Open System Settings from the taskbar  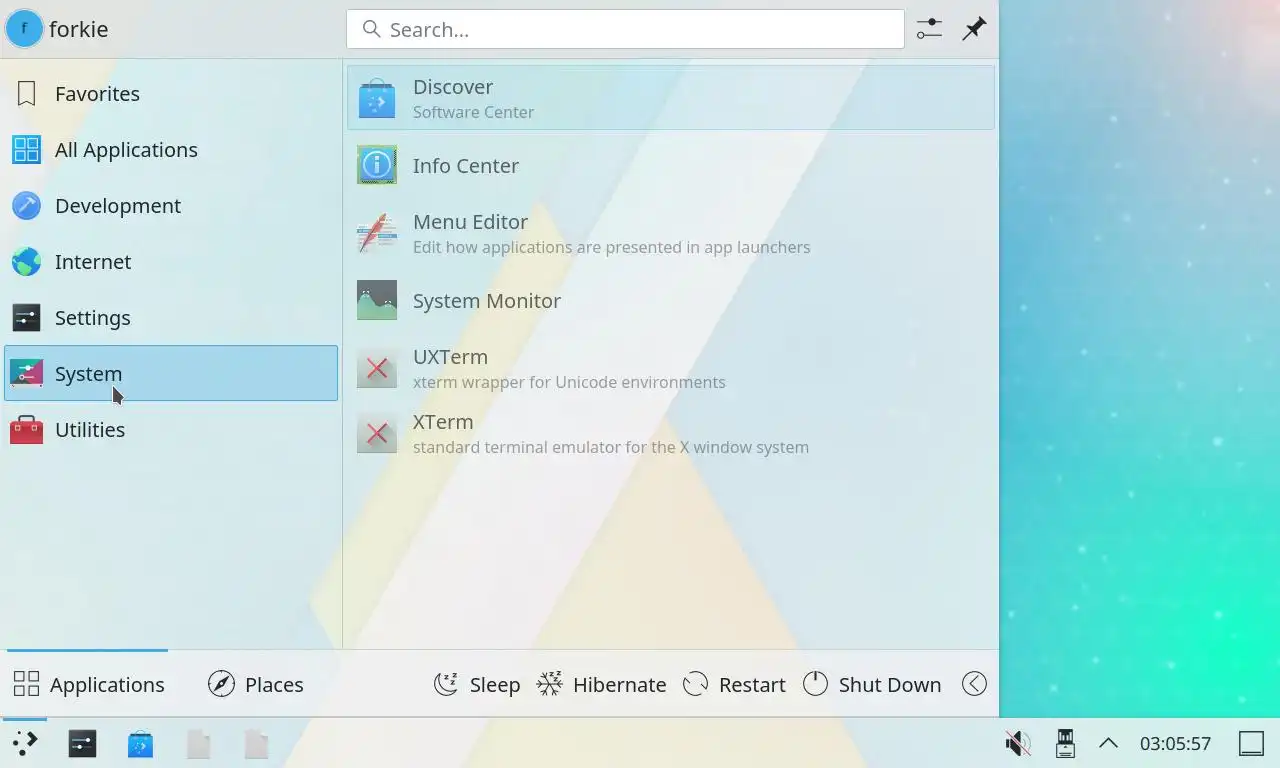click(82, 743)
